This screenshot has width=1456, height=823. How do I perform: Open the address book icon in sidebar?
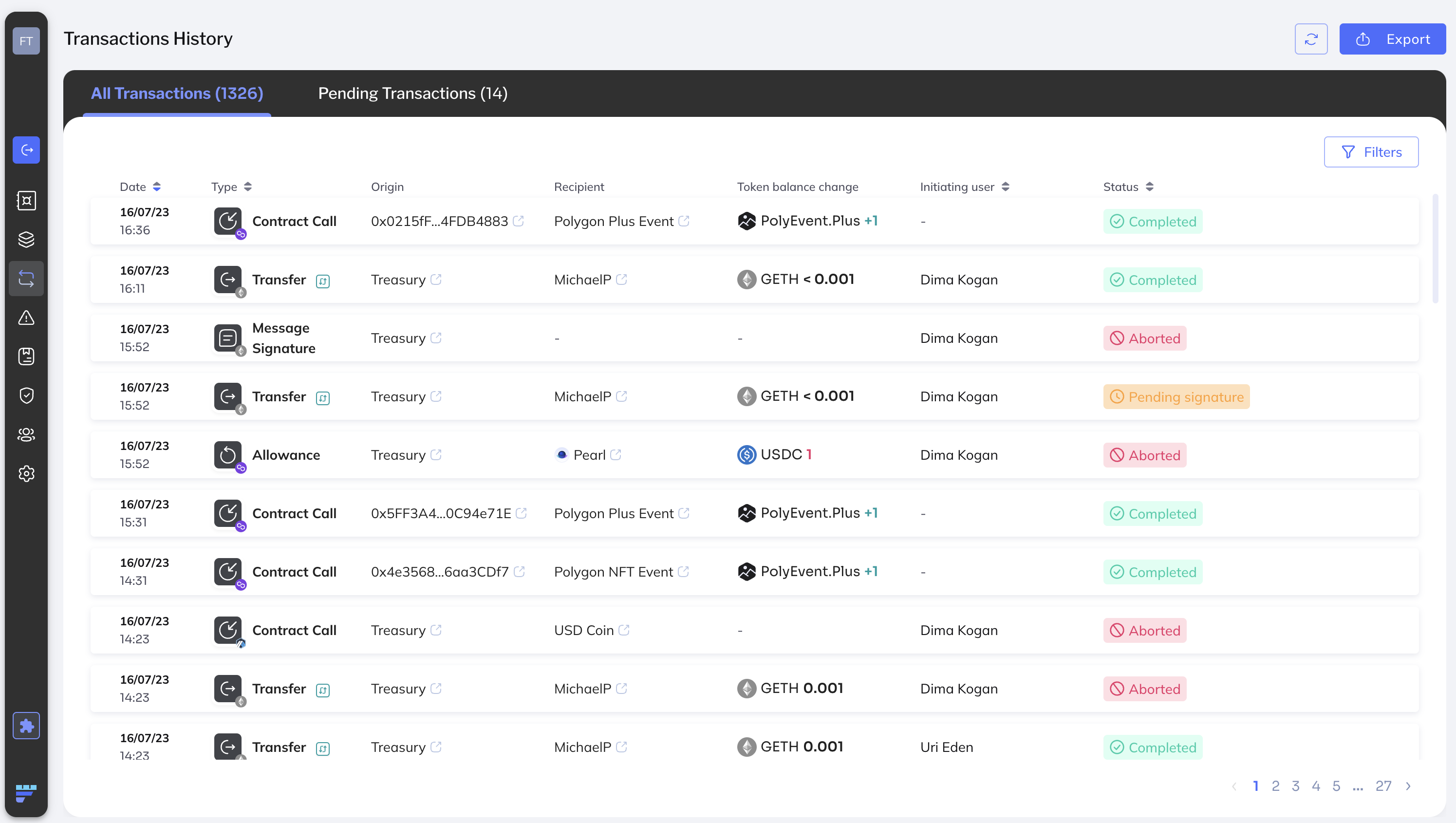click(26, 356)
